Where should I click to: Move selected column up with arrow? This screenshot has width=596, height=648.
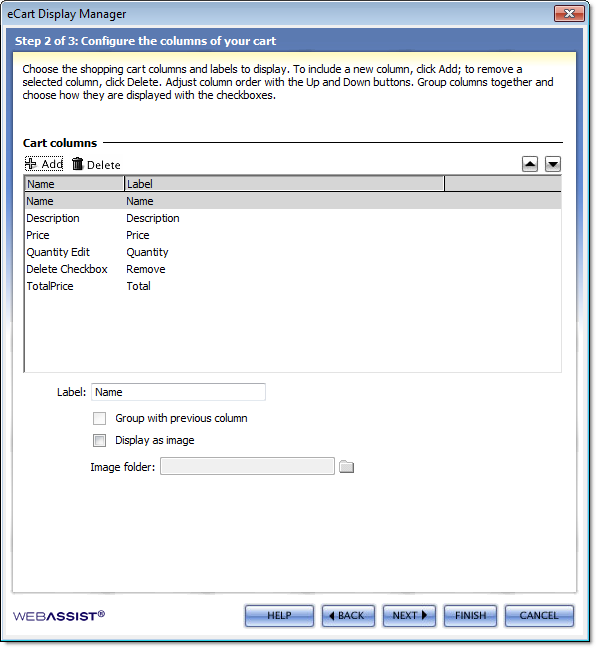529,164
